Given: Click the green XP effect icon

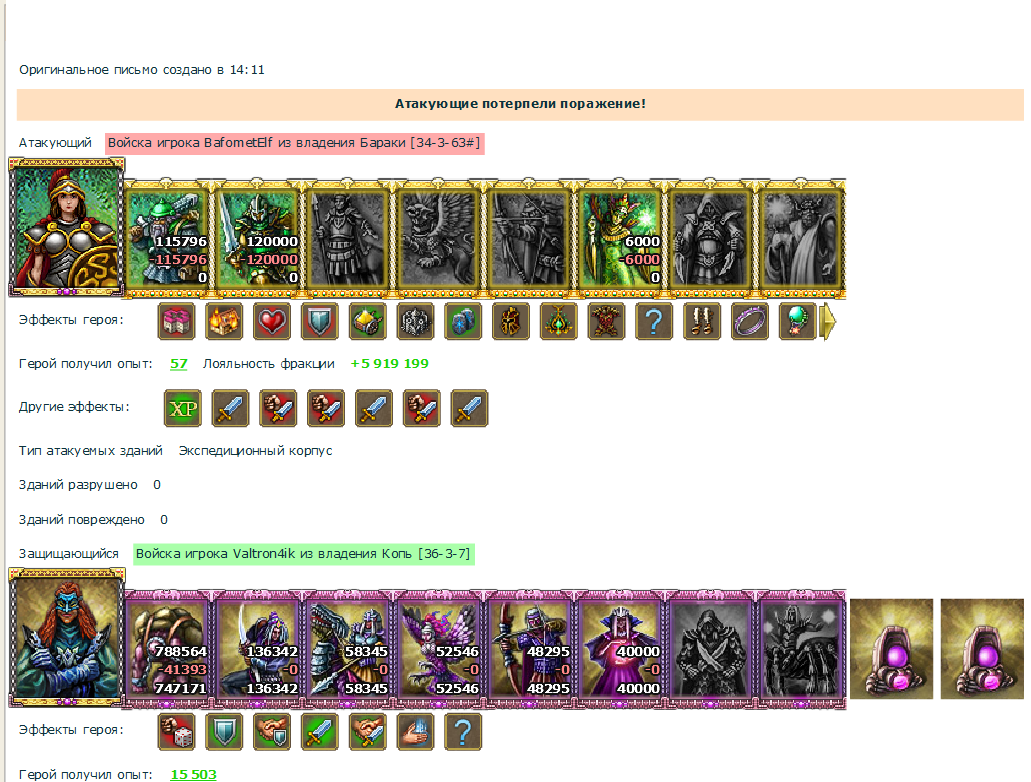Looking at the screenshot, I should [183, 408].
